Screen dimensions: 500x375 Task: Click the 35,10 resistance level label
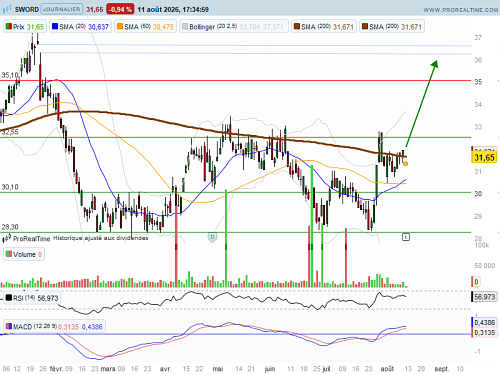click(x=10, y=75)
